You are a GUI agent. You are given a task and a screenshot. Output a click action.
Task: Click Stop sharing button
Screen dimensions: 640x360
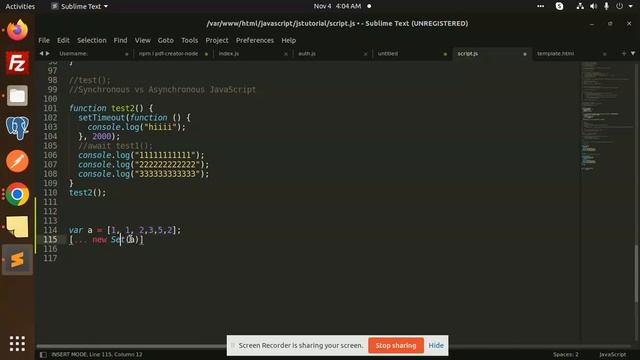tap(396, 345)
